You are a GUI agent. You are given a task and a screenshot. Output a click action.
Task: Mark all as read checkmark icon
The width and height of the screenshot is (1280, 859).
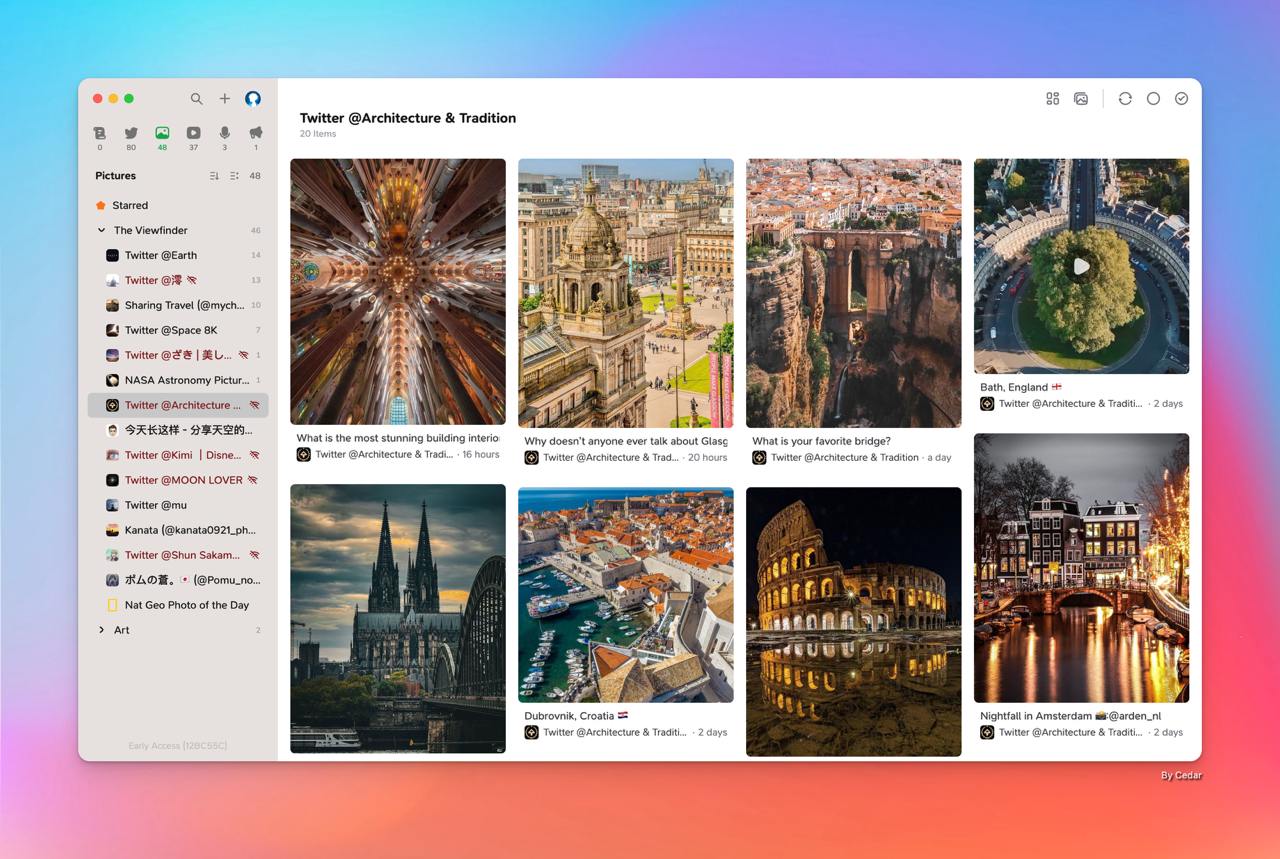pyautogui.click(x=1181, y=99)
